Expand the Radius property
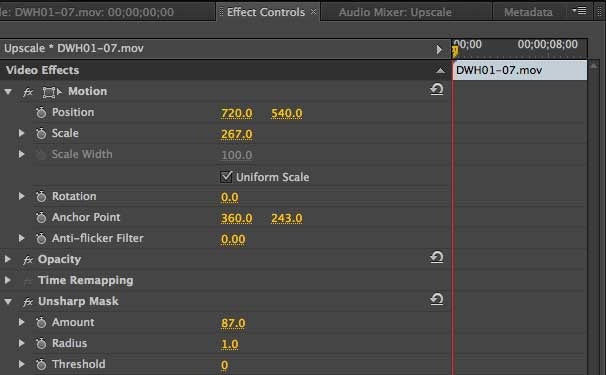Viewport: 606px width, 375px height. tap(22, 343)
